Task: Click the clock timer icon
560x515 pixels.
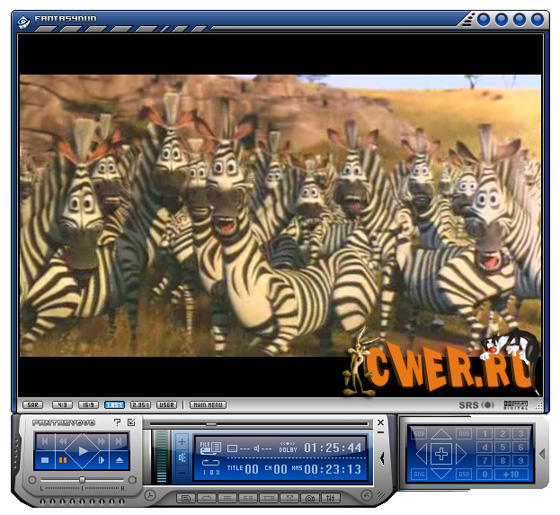Action: point(150,495)
